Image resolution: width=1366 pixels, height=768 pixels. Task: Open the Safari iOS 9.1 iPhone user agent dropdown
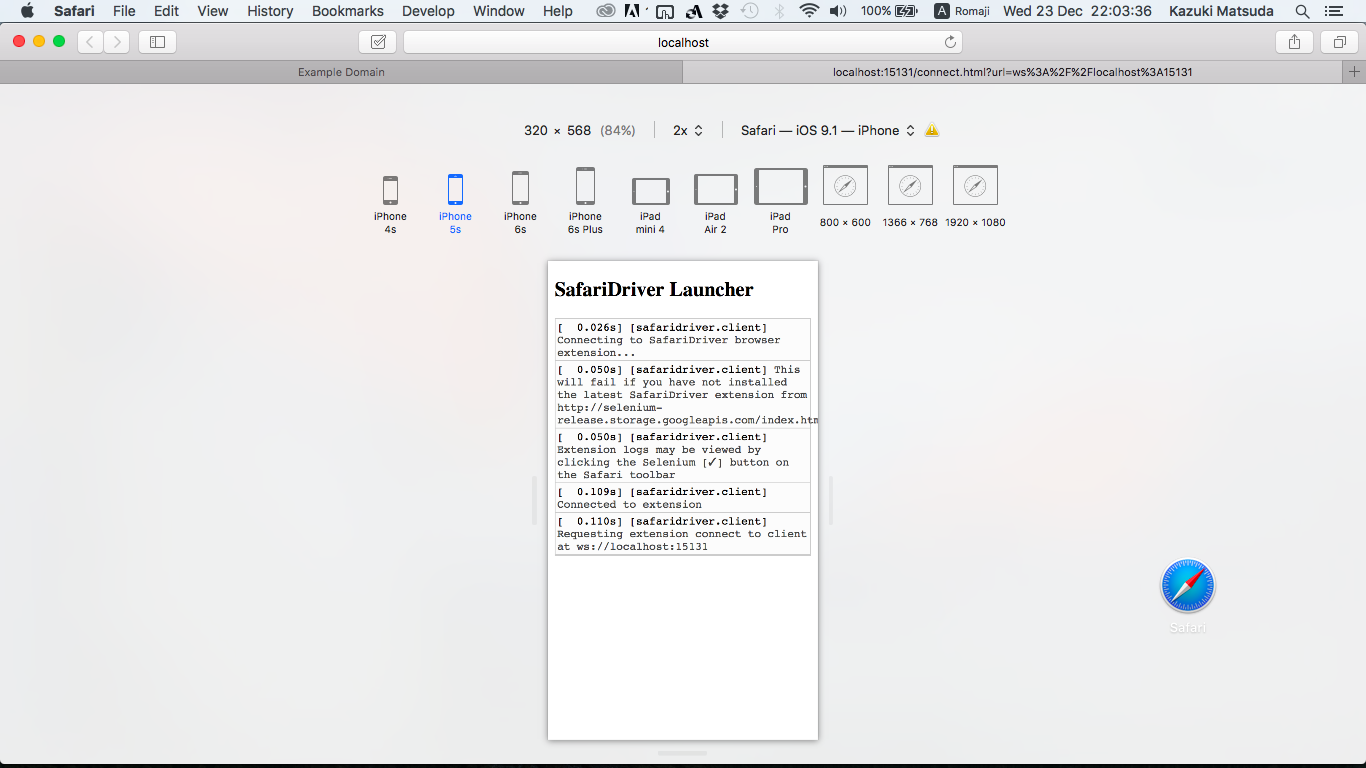828,130
